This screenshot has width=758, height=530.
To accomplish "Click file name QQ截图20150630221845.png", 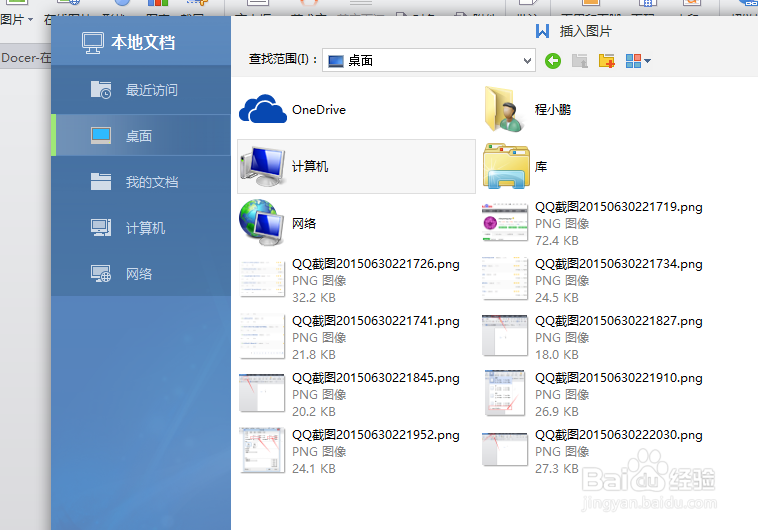I will pos(376,378).
